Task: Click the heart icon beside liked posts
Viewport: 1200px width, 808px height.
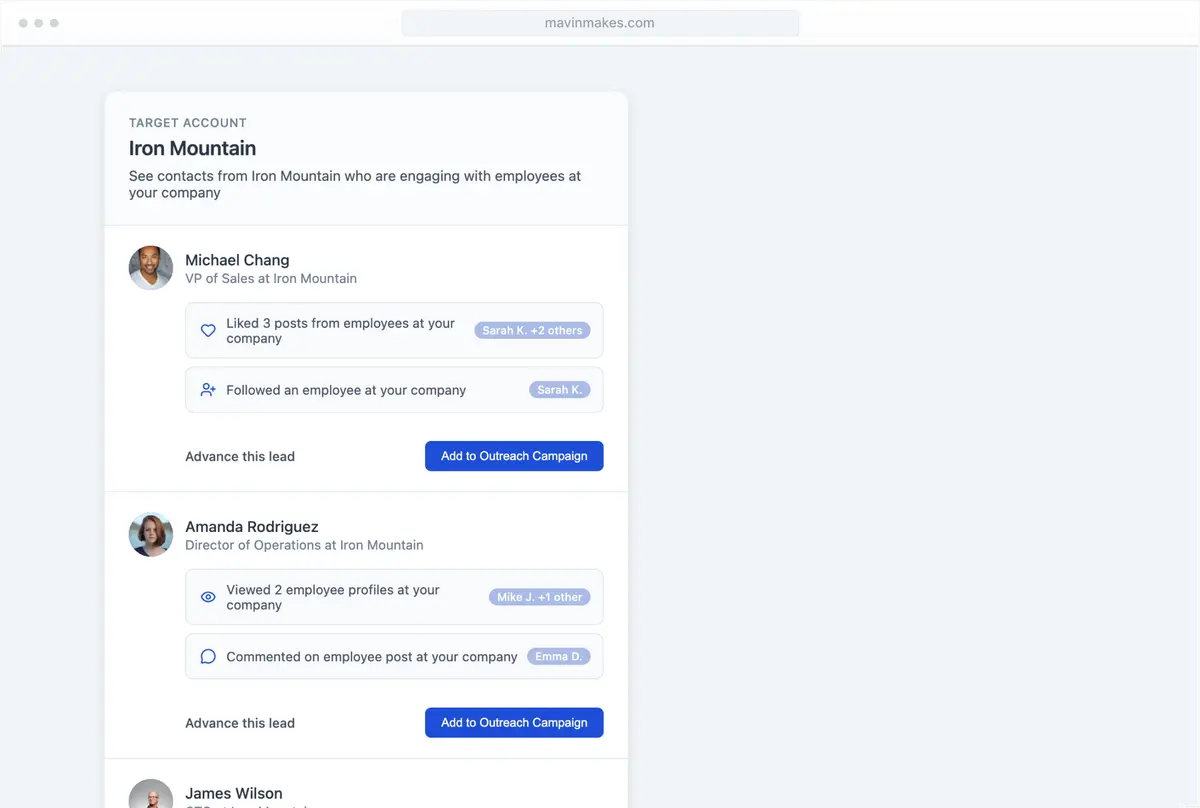Action: coord(208,331)
